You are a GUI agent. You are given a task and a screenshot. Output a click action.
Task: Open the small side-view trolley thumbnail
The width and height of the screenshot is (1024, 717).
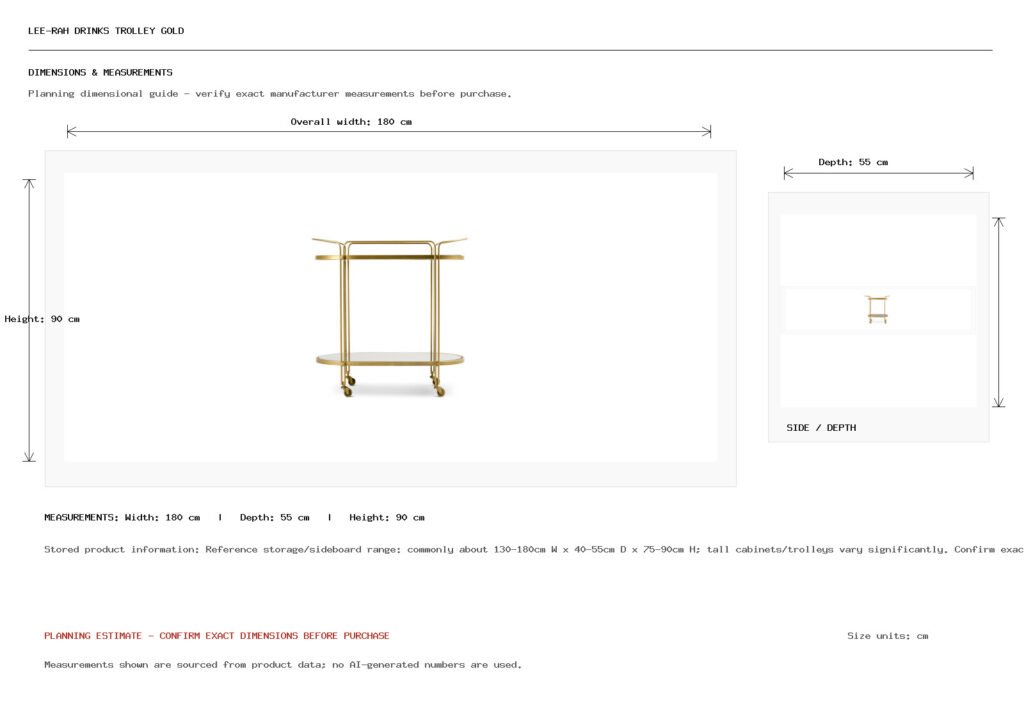[878, 310]
